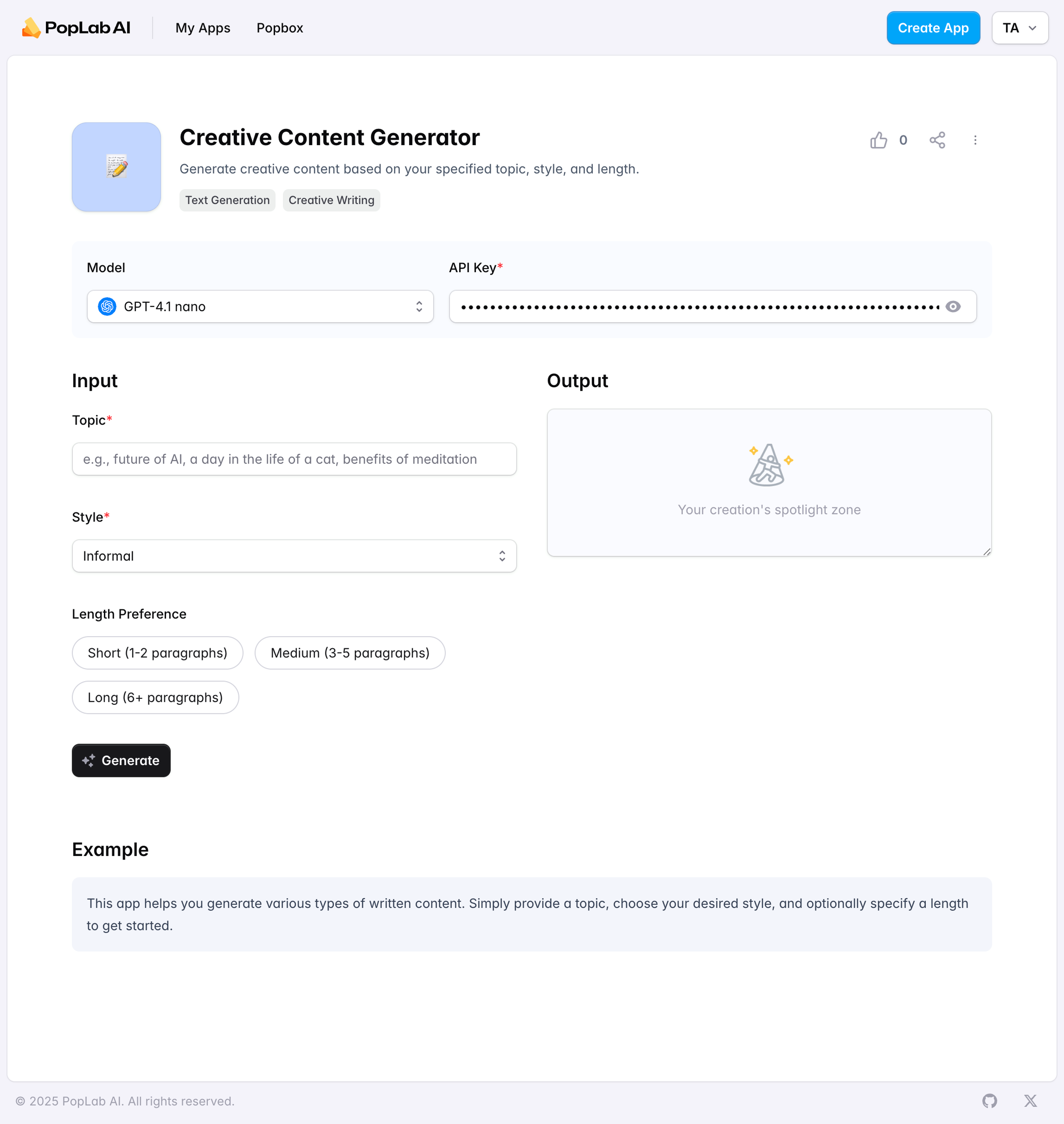Open the GPT-4.1 nano model dropdown

click(260, 307)
